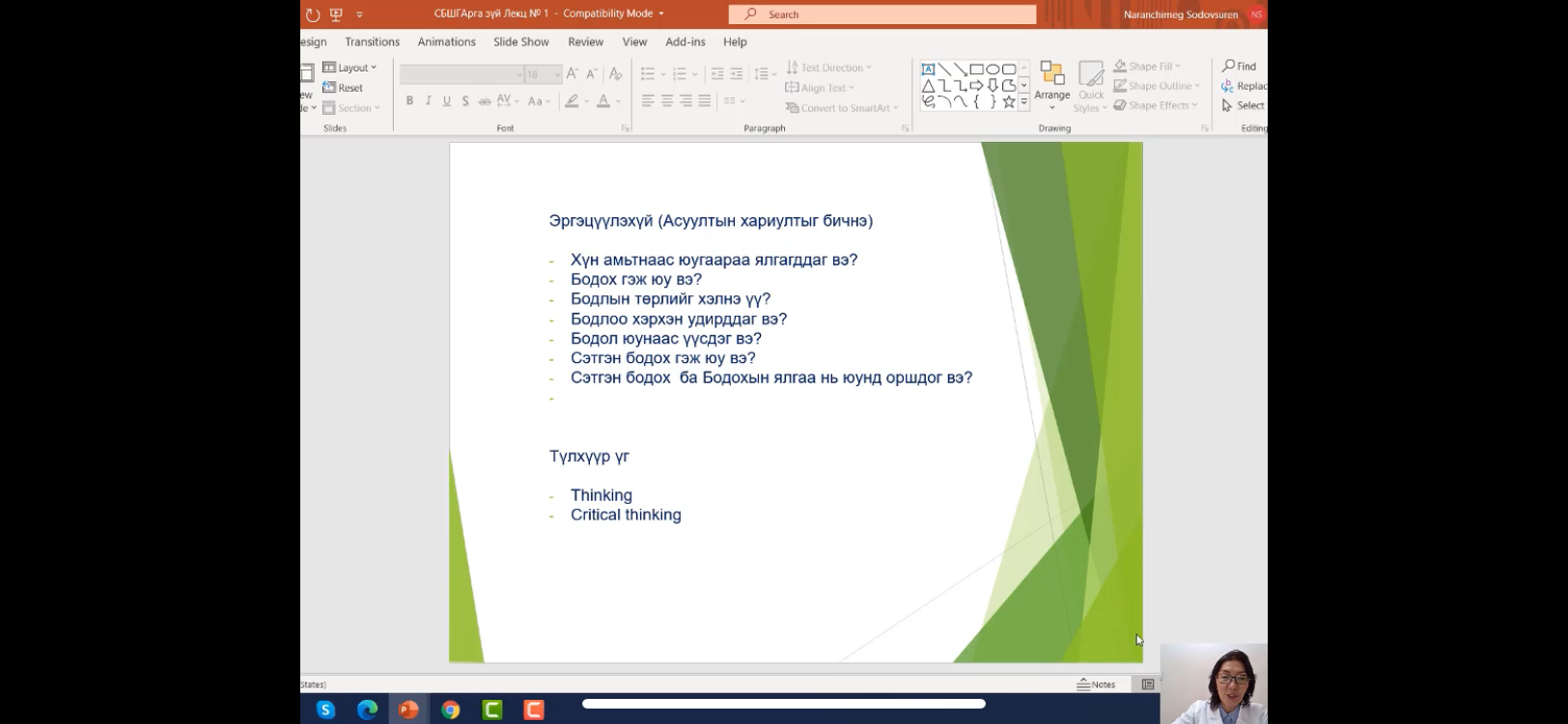Toggle Italic text style

tap(428, 100)
